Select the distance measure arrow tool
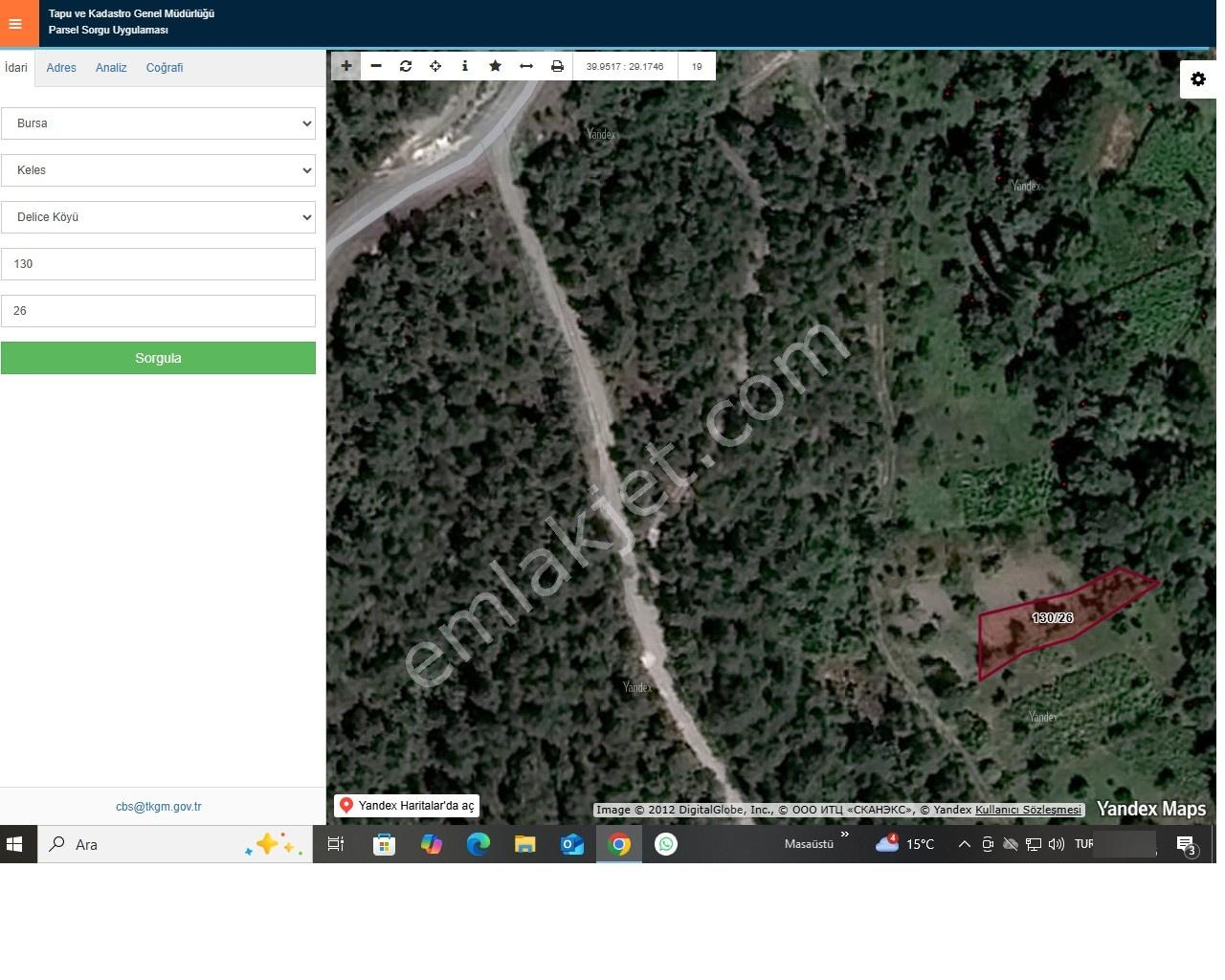This screenshot has height=980, width=1225. 525,66
